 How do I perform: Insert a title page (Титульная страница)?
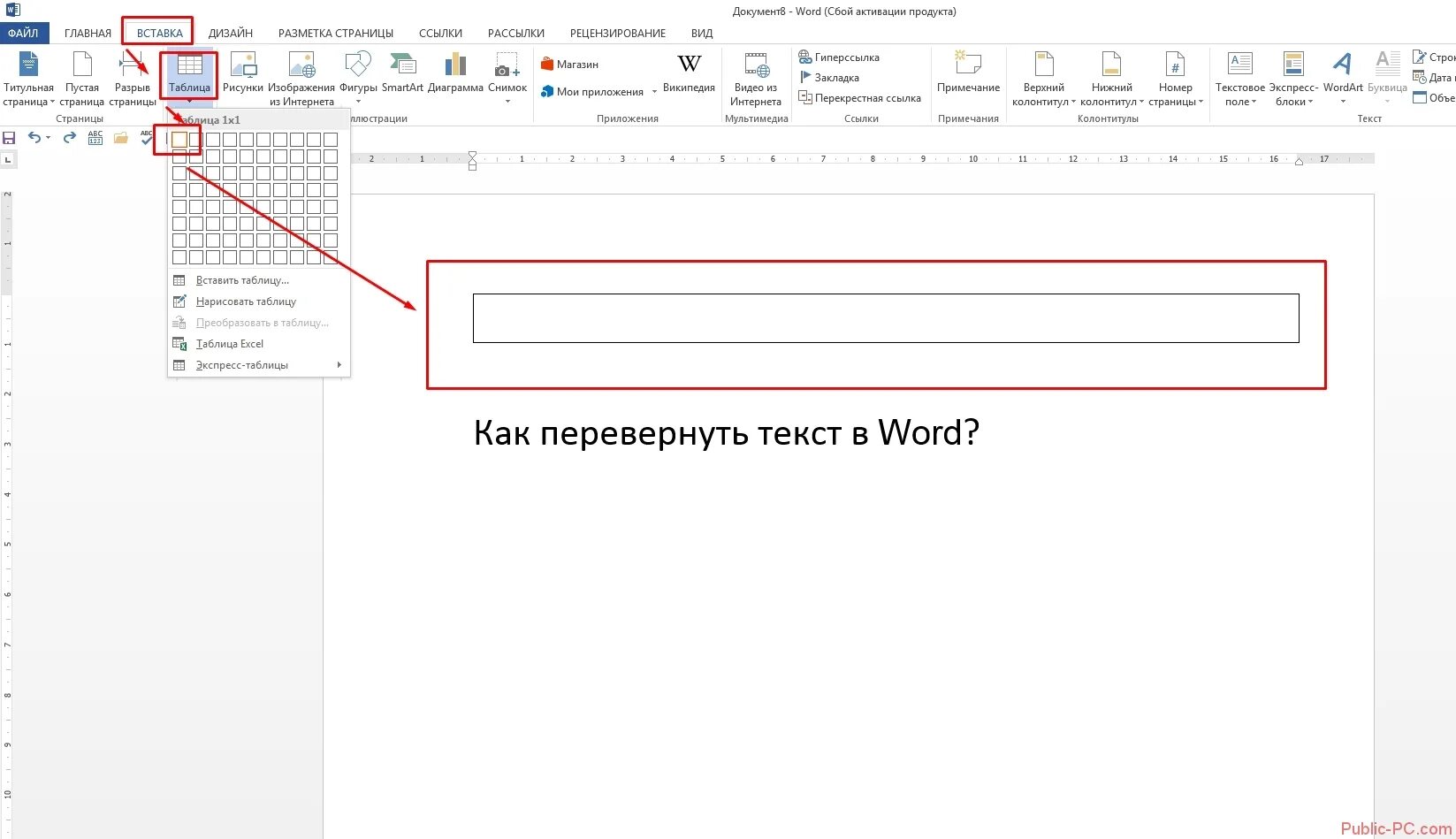pos(28,79)
